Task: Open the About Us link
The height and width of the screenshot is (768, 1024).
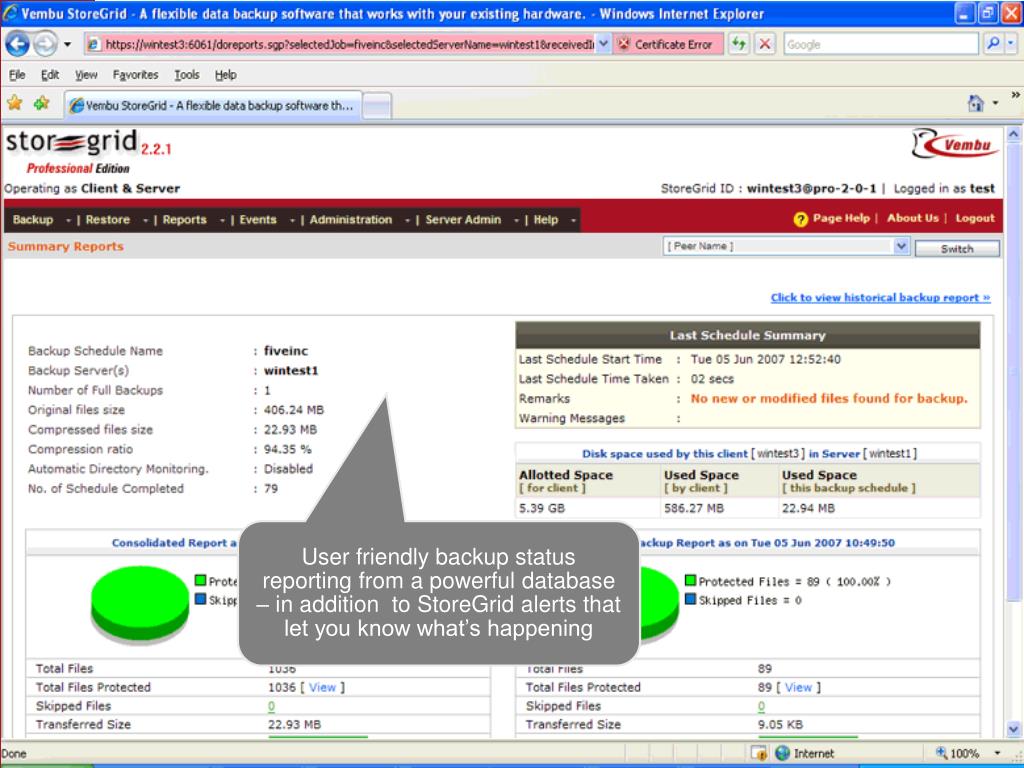Action: click(913, 218)
